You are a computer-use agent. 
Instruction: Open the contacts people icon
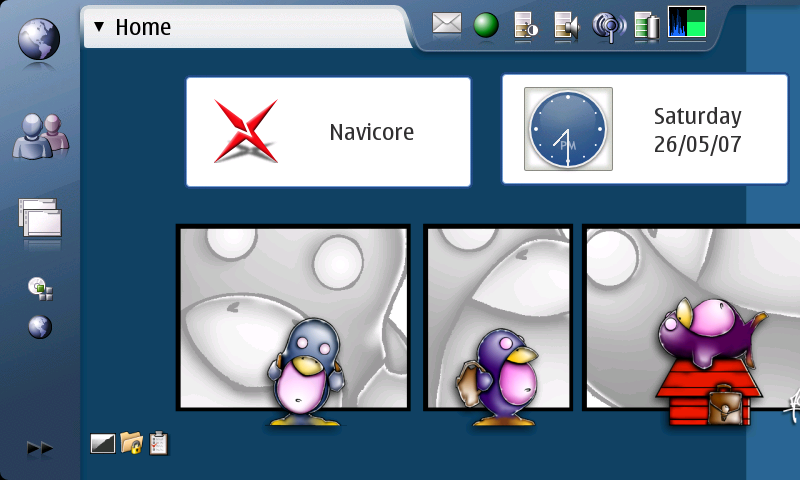tap(41, 136)
